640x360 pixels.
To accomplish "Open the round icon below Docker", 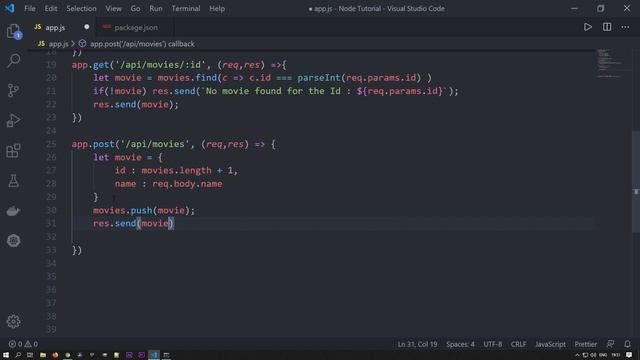I will tap(13, 240).
